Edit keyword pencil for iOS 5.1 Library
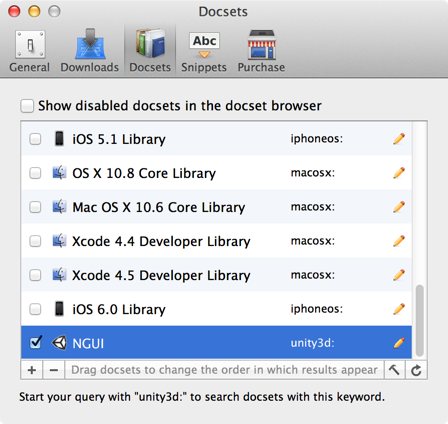This screenshot has height=424, width=448. click(399, 139)
